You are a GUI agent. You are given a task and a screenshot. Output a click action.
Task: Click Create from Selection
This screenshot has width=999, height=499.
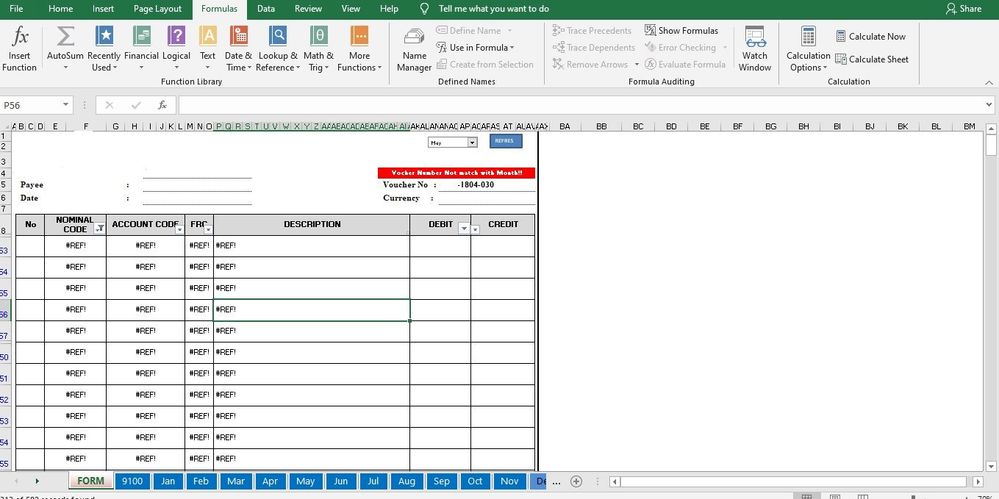(x=485, y=64)
